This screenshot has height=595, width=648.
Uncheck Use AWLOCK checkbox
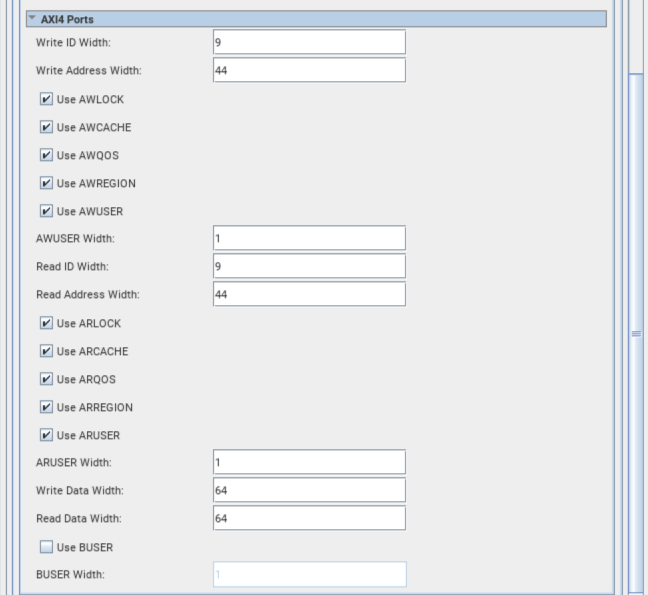pos(46,100)
